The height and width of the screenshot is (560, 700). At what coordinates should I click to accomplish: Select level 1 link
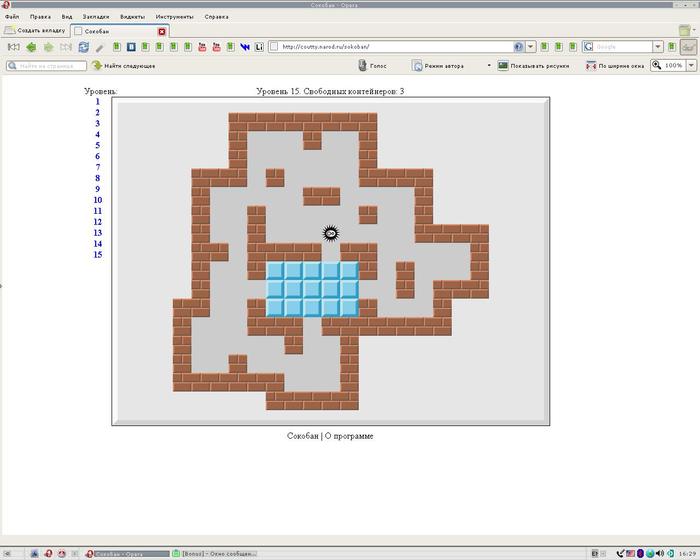(x=97, y=101)
